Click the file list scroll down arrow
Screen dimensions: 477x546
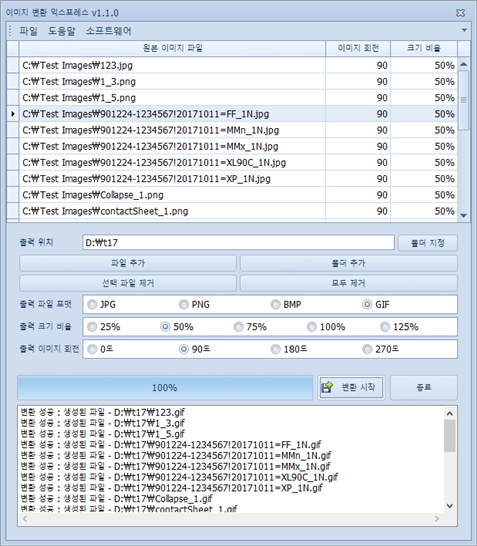[463, 216]
